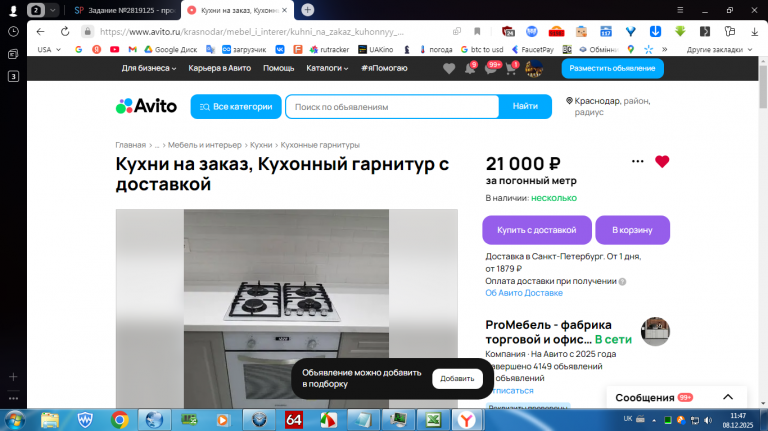Click Найти search button

click(x=525, y=106)
